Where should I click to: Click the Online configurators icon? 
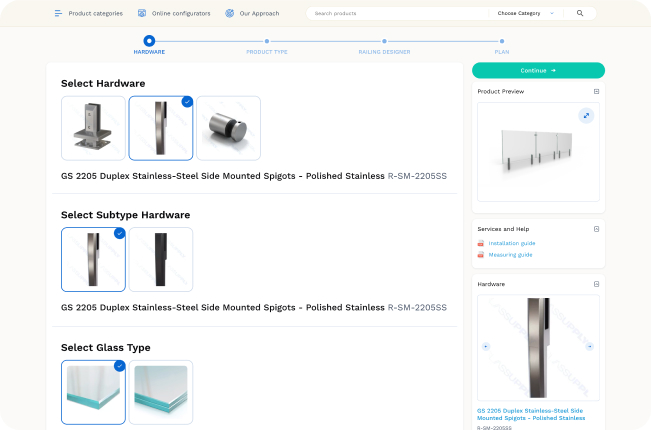142,13
